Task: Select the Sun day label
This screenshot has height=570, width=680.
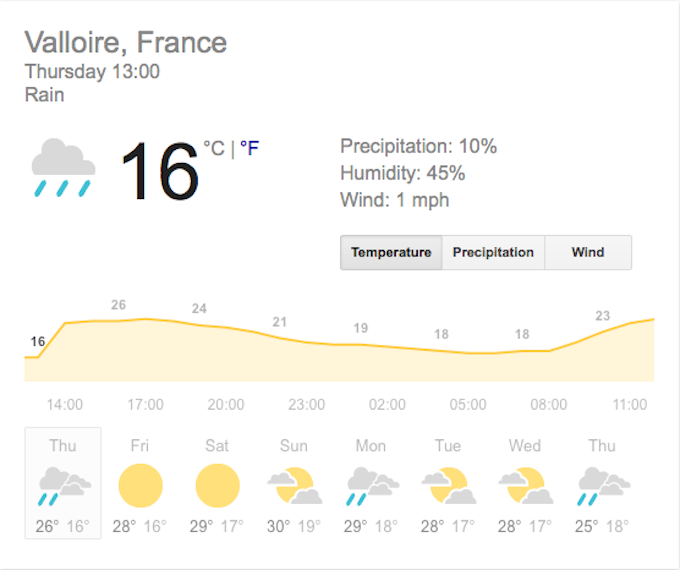Action: pos(294,446)
